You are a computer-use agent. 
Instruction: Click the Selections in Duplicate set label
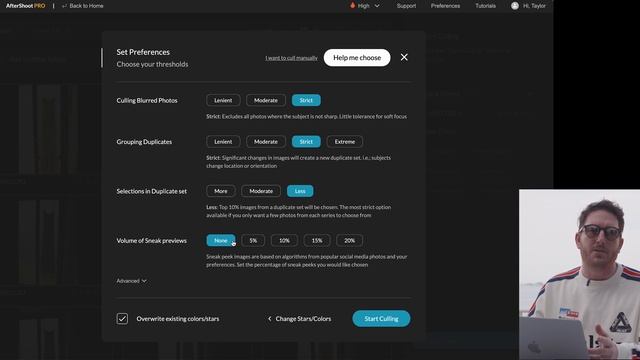pos(151,191)
